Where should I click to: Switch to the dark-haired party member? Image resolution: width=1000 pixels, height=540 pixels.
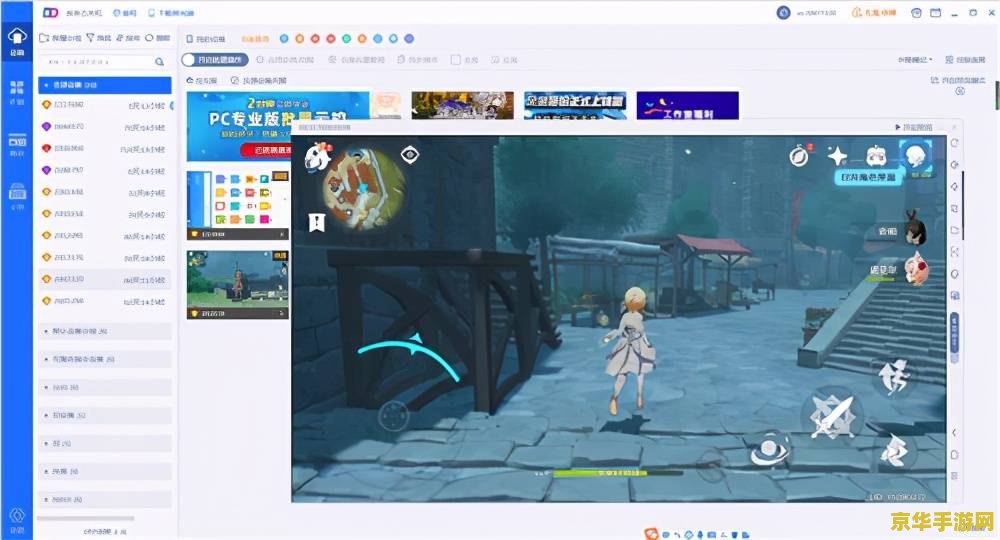pos(915,229)
